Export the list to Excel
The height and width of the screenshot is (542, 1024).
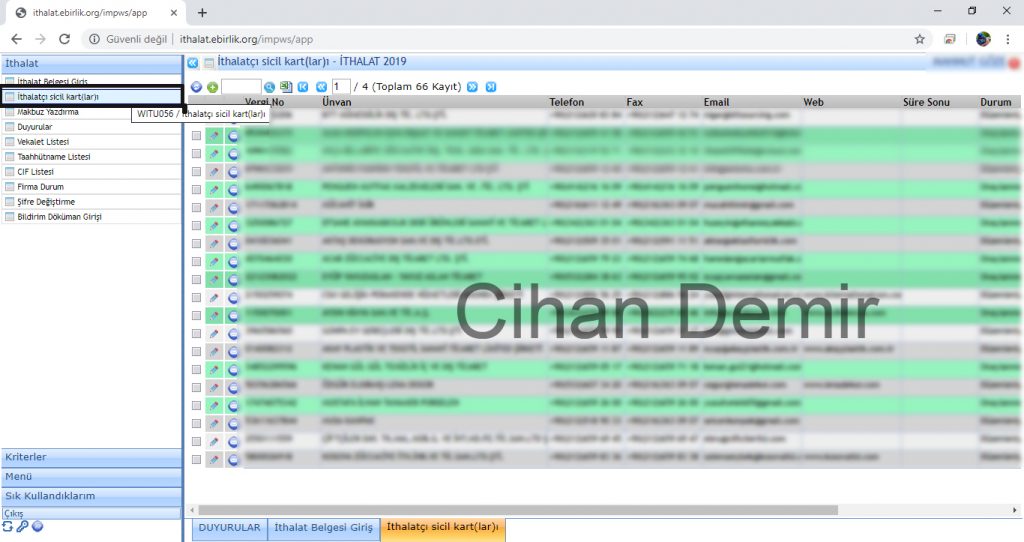pyautogui.click(x=286, y=86)
